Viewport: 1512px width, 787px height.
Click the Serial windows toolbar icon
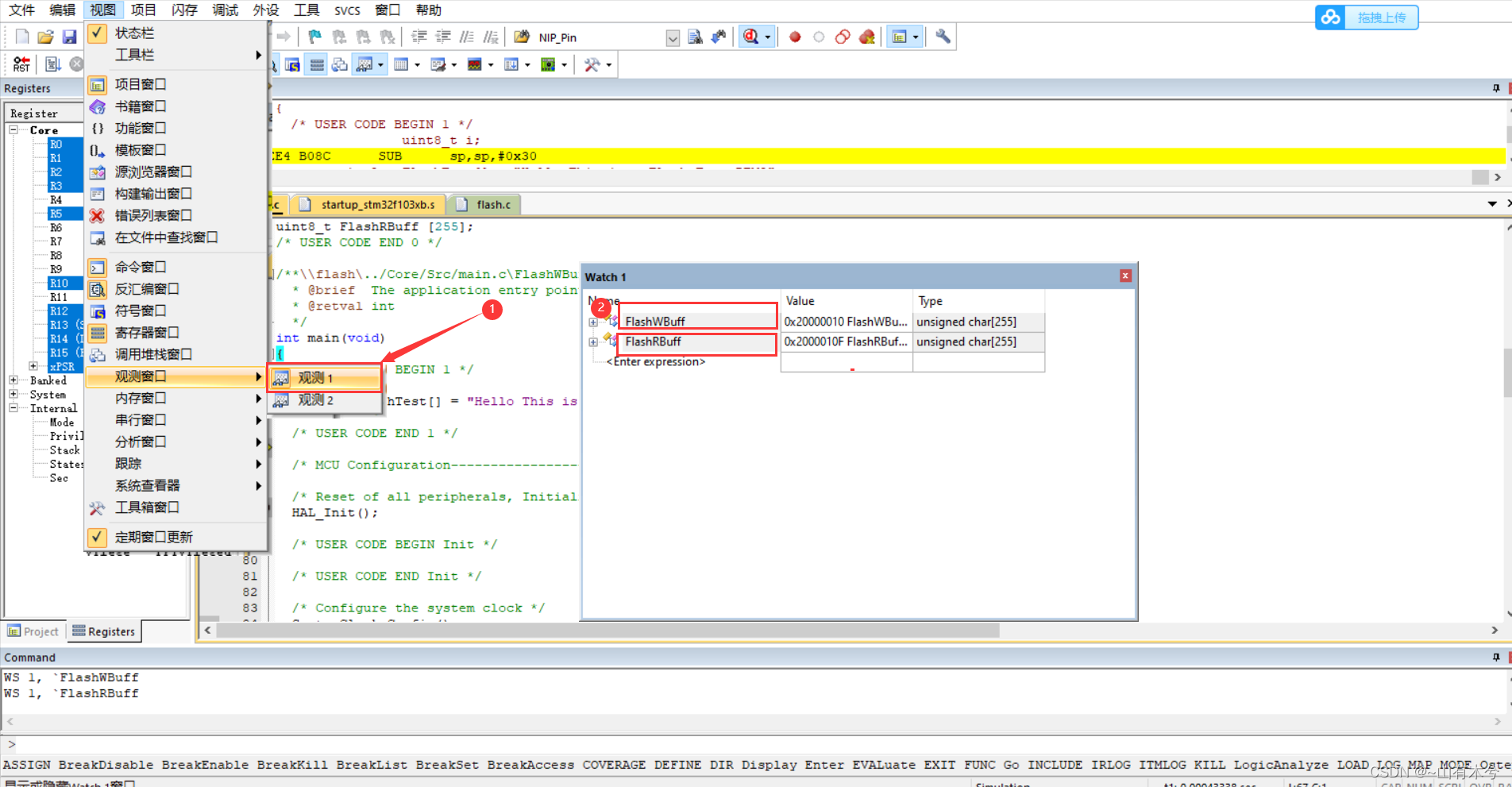pyautogui.click(x=438, y=64)
